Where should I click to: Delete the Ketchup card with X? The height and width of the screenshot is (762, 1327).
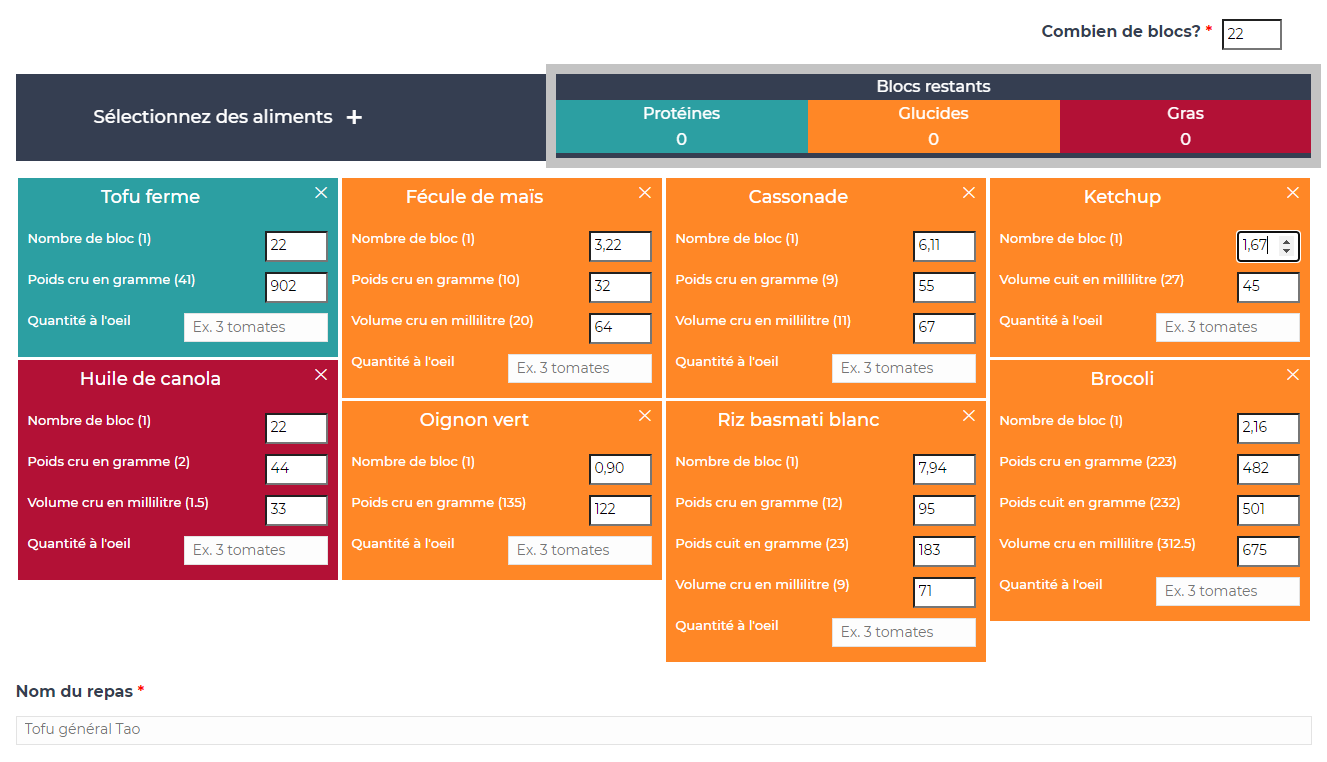coord(1293,193)
